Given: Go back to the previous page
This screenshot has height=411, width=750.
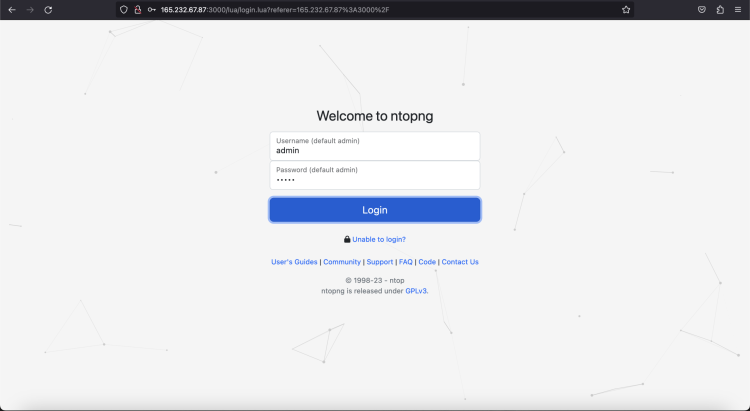Looking at the screenshot, I should tap(12, 10).
